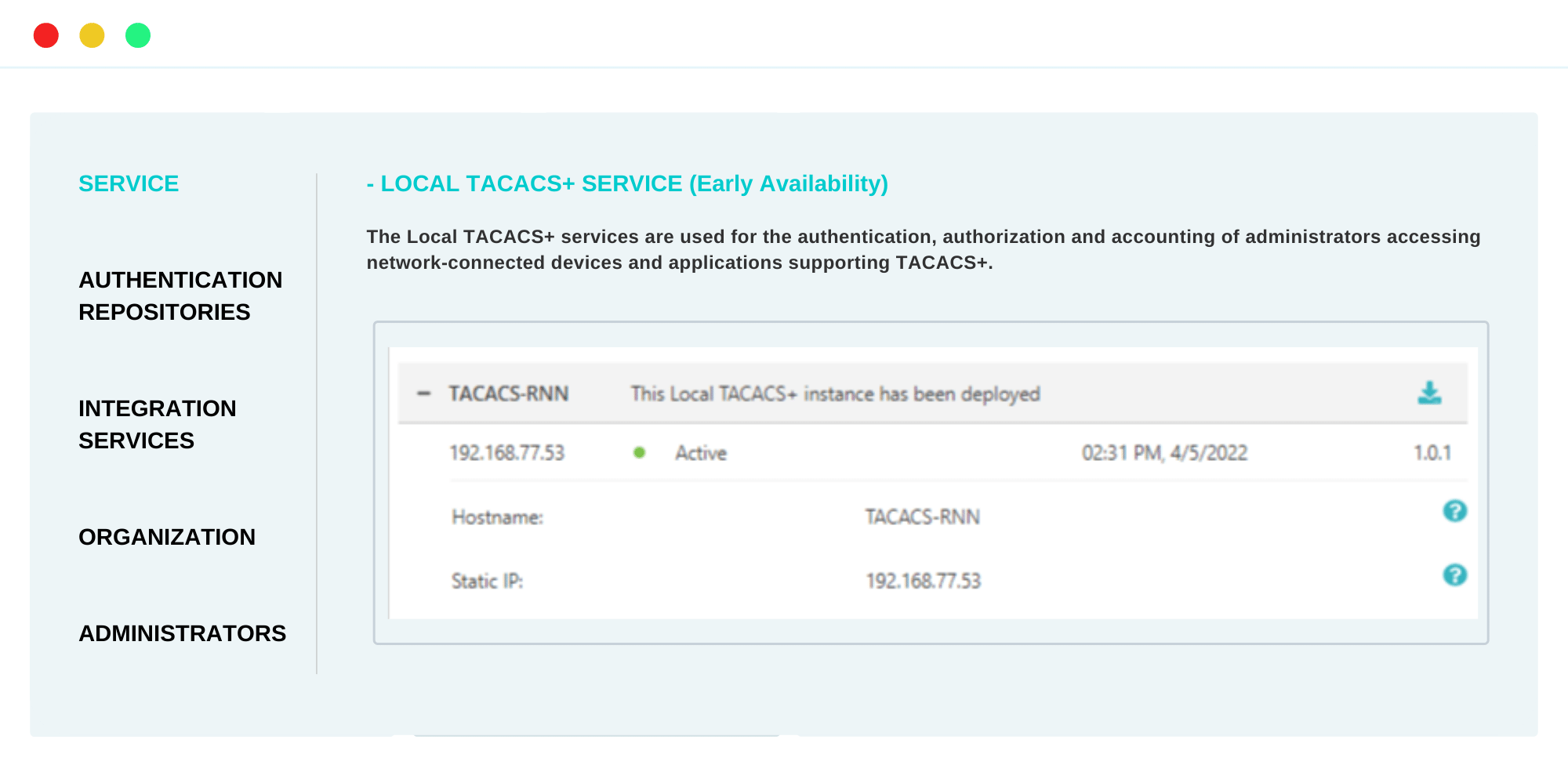
Task: Click the help icon beside Static IP
Action: (1454, 575)
